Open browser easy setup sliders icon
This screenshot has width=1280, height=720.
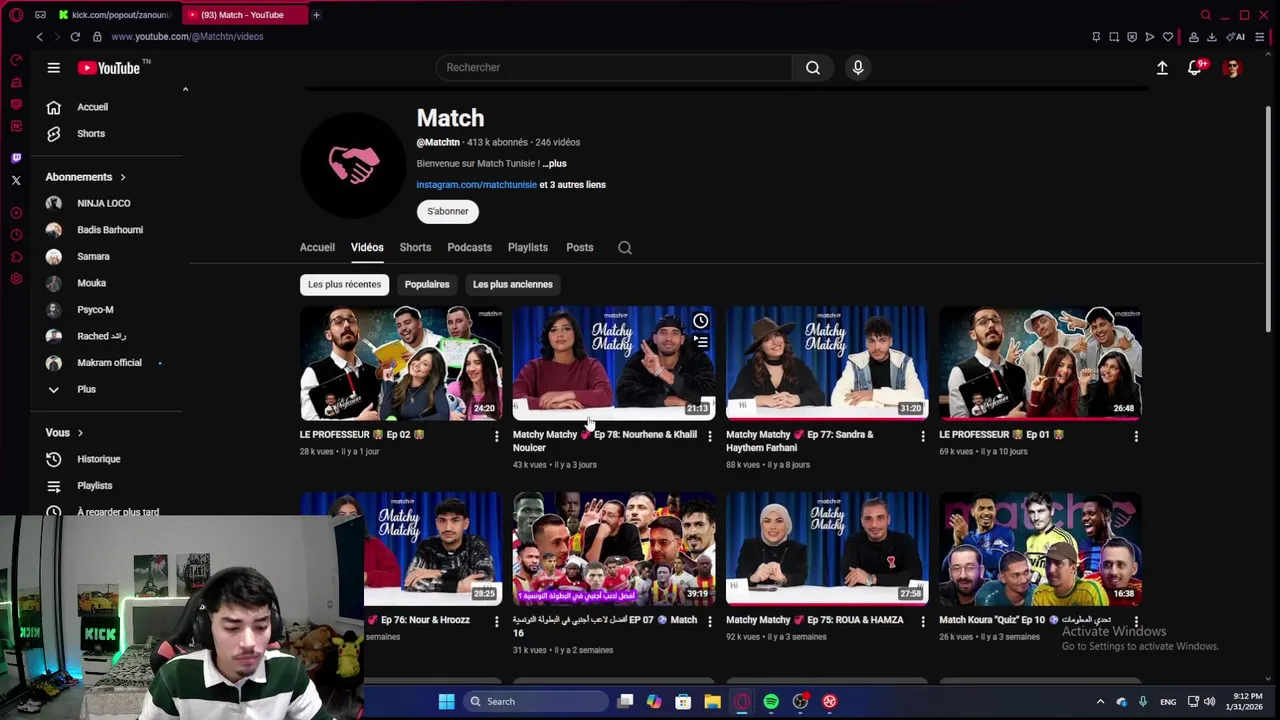1260,37
